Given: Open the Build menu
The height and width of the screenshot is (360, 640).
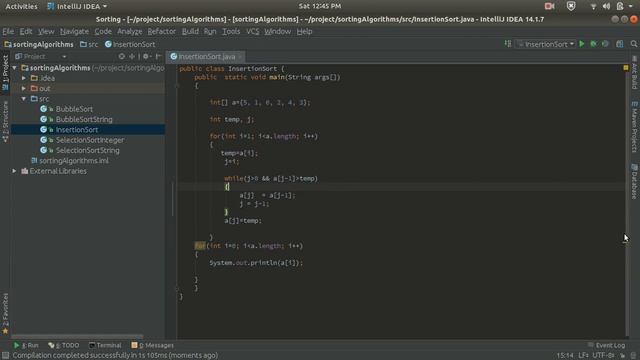Looking at the screenshot, I should [190, 31].
